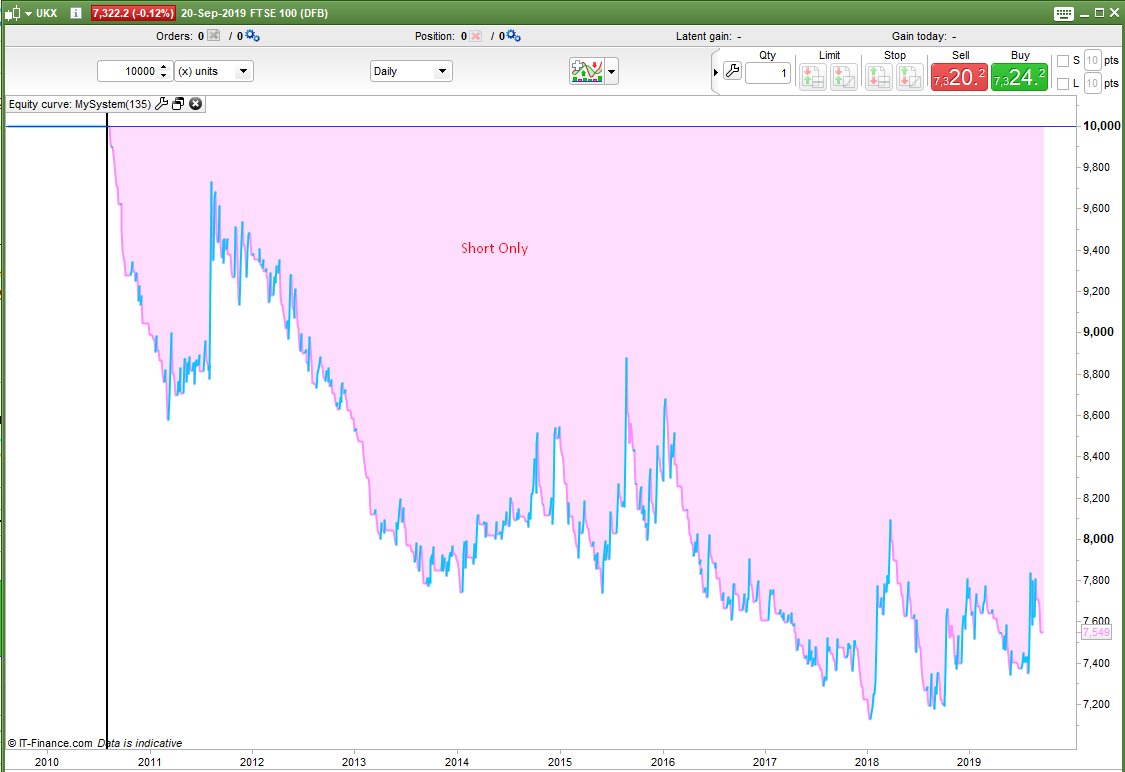Click the 2019 time axis label
This screenshot has height=772, width=1125.
(x=969, y=762)
